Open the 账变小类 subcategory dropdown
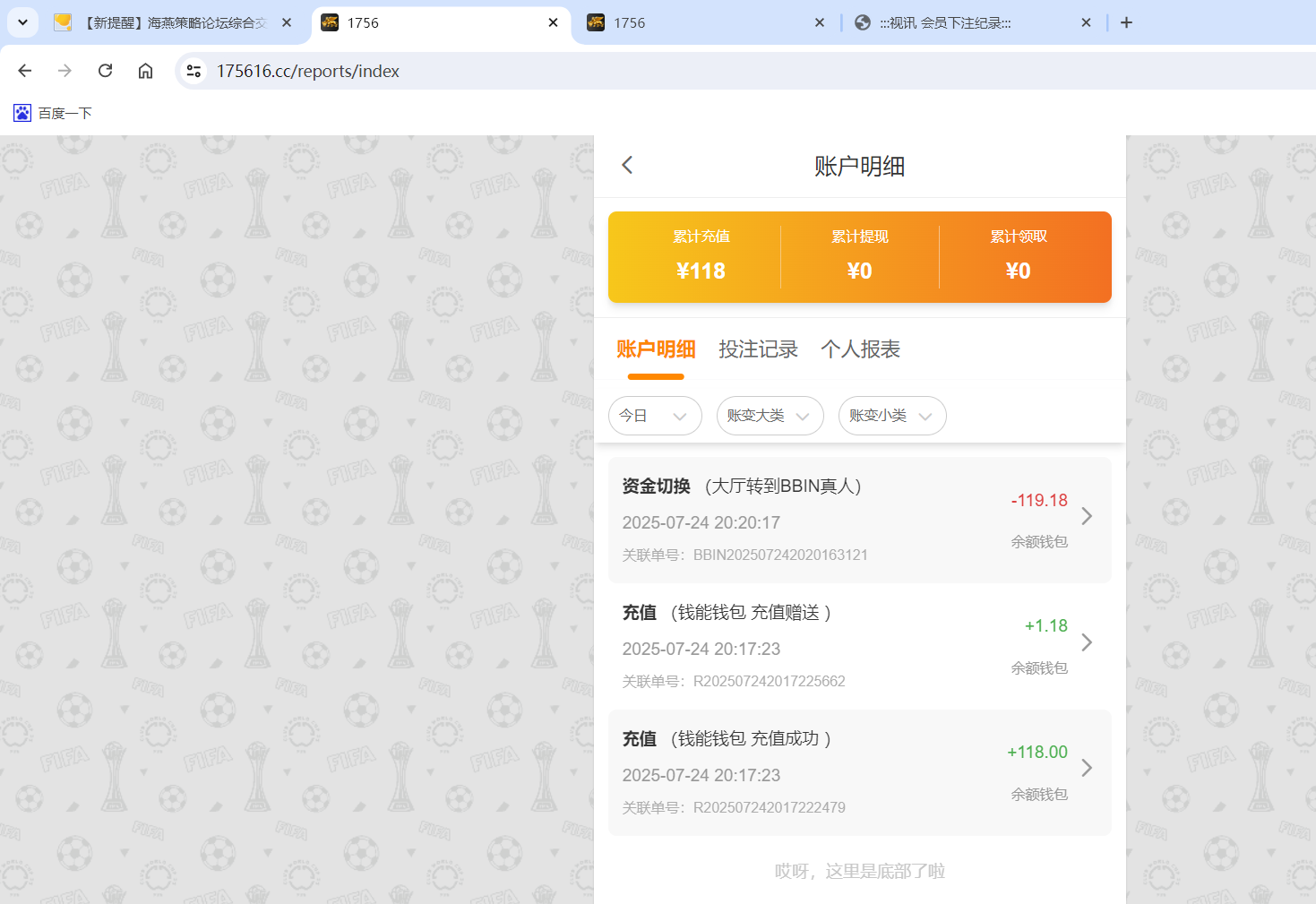The width and height of the screenshot is (1316, 904). [891, 416]
